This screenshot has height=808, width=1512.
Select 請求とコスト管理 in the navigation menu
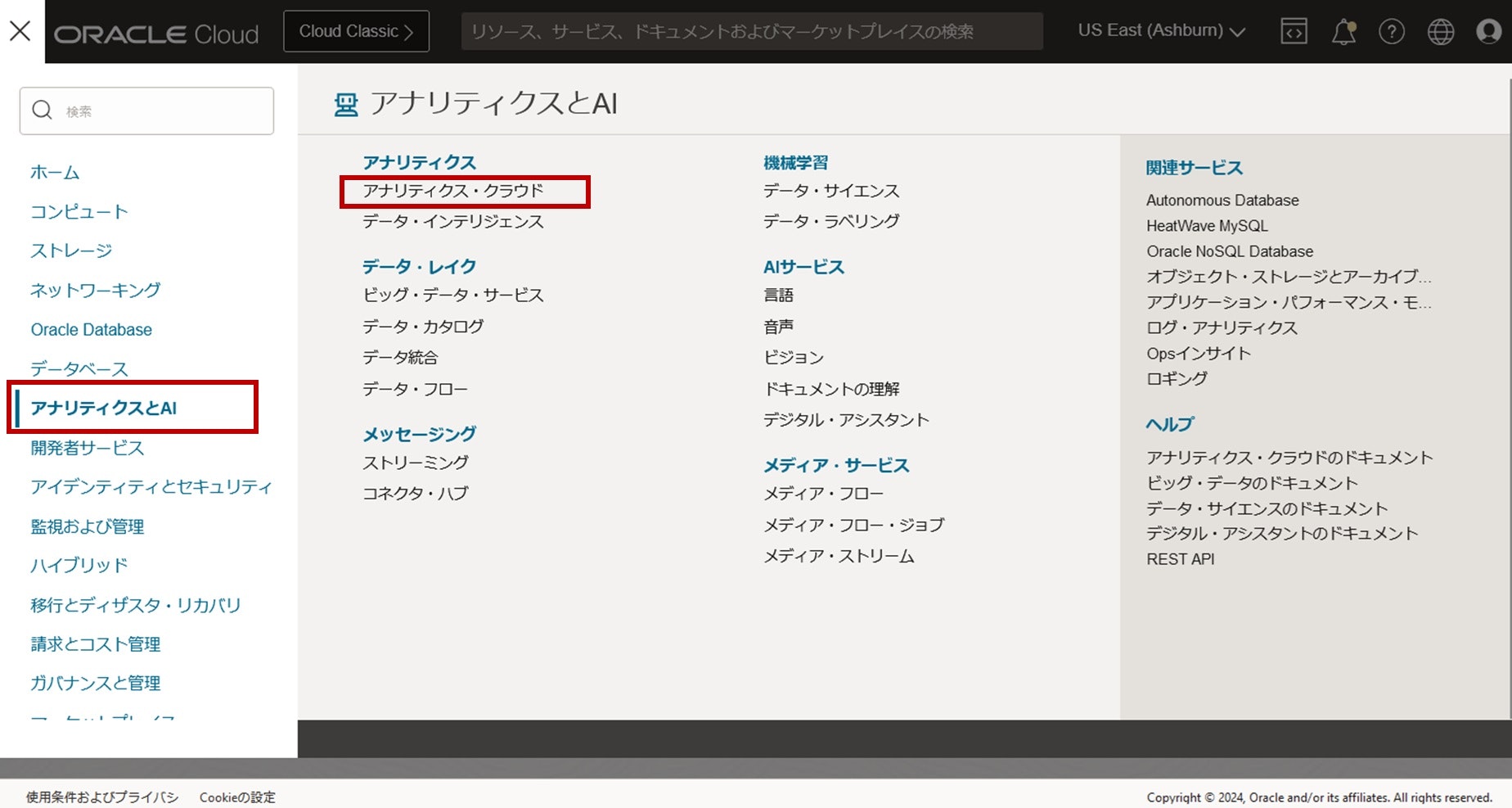[96, 644]
